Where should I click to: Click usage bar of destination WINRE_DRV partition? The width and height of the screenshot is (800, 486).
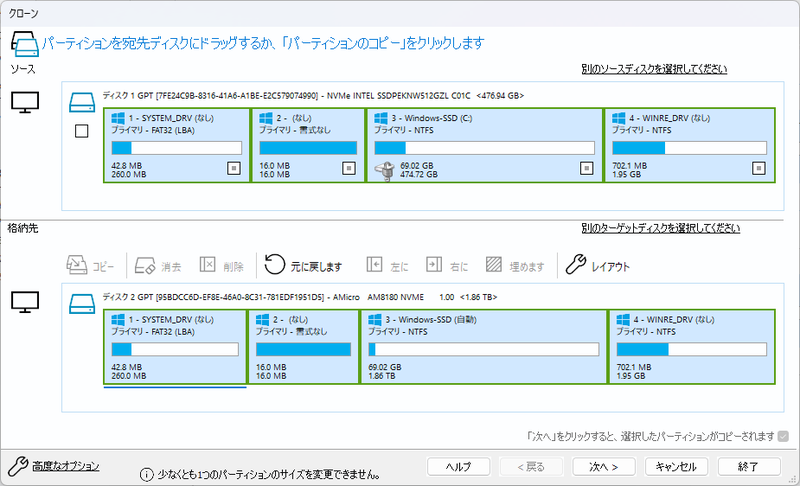(x=691, y=349)
